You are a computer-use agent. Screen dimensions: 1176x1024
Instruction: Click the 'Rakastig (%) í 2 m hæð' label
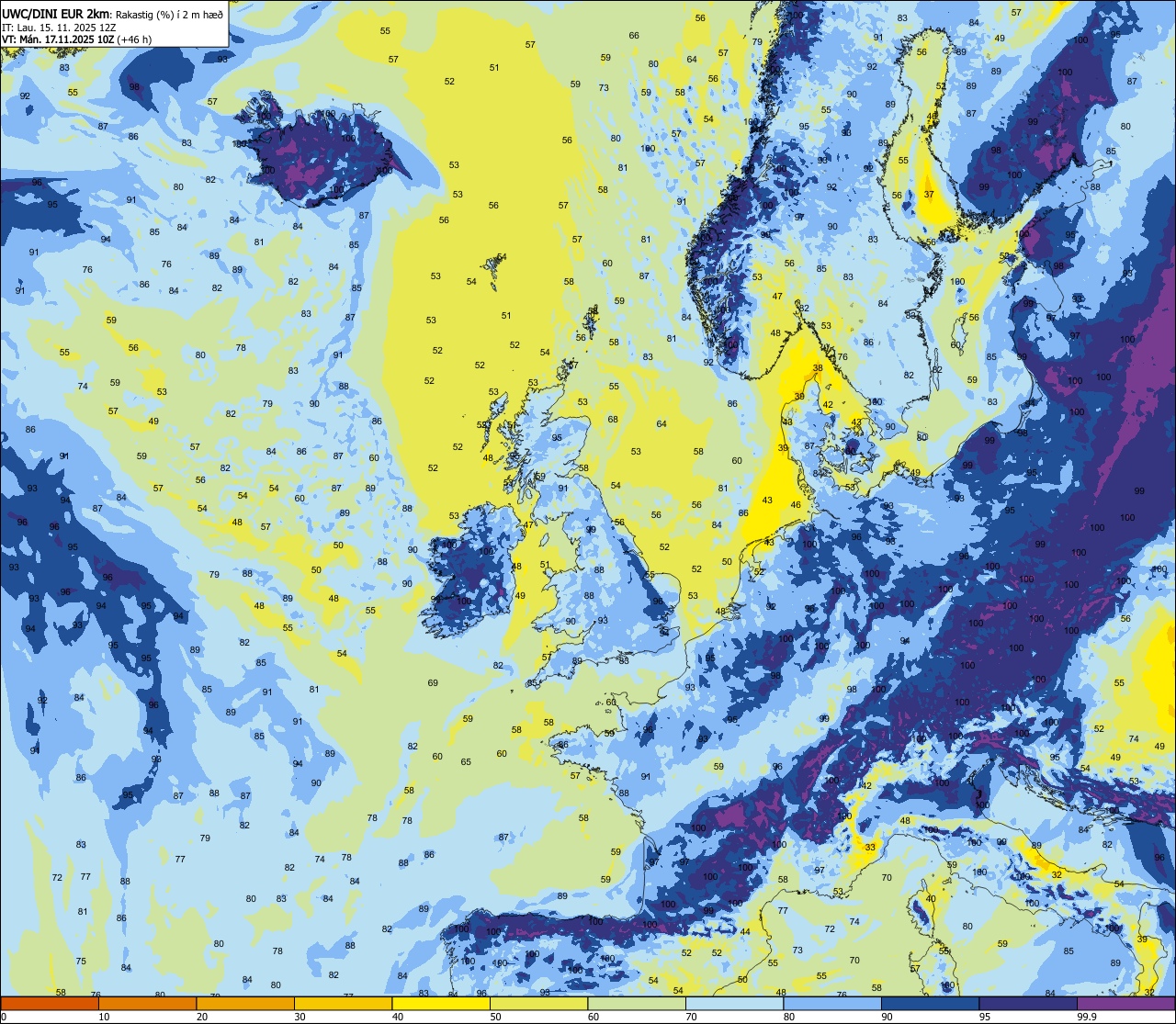click(169, 15)
